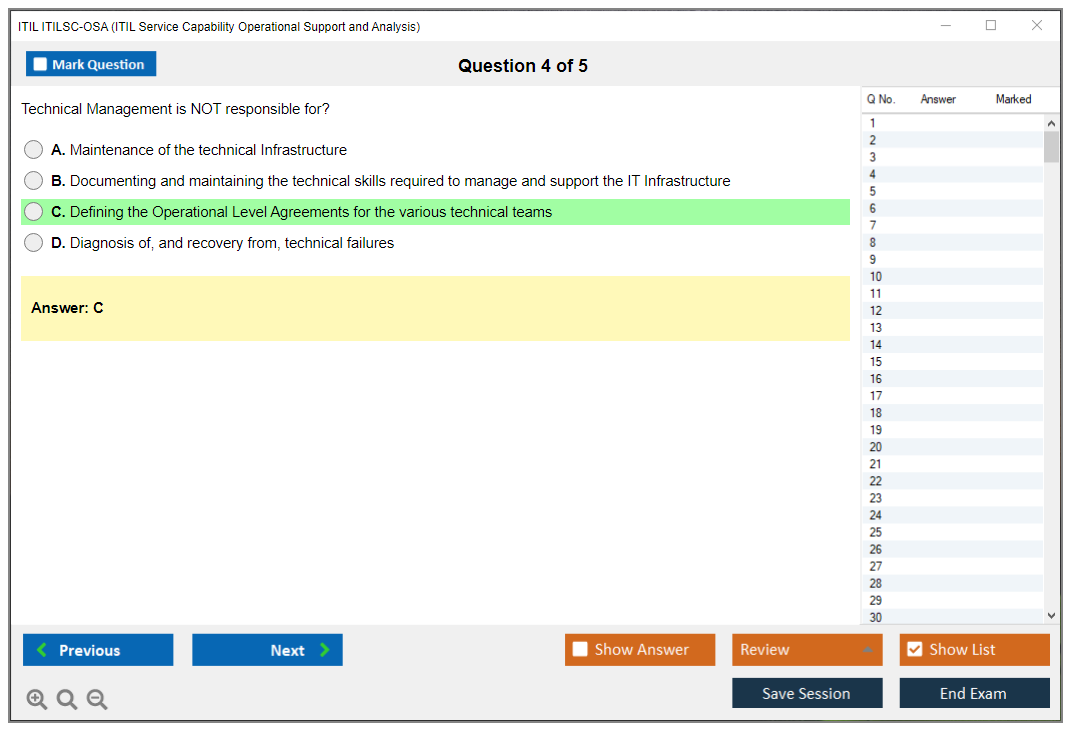Uncheck the Show List checkbox
The width and height of the screenshot is (1075, 735).
click(914, 650)
